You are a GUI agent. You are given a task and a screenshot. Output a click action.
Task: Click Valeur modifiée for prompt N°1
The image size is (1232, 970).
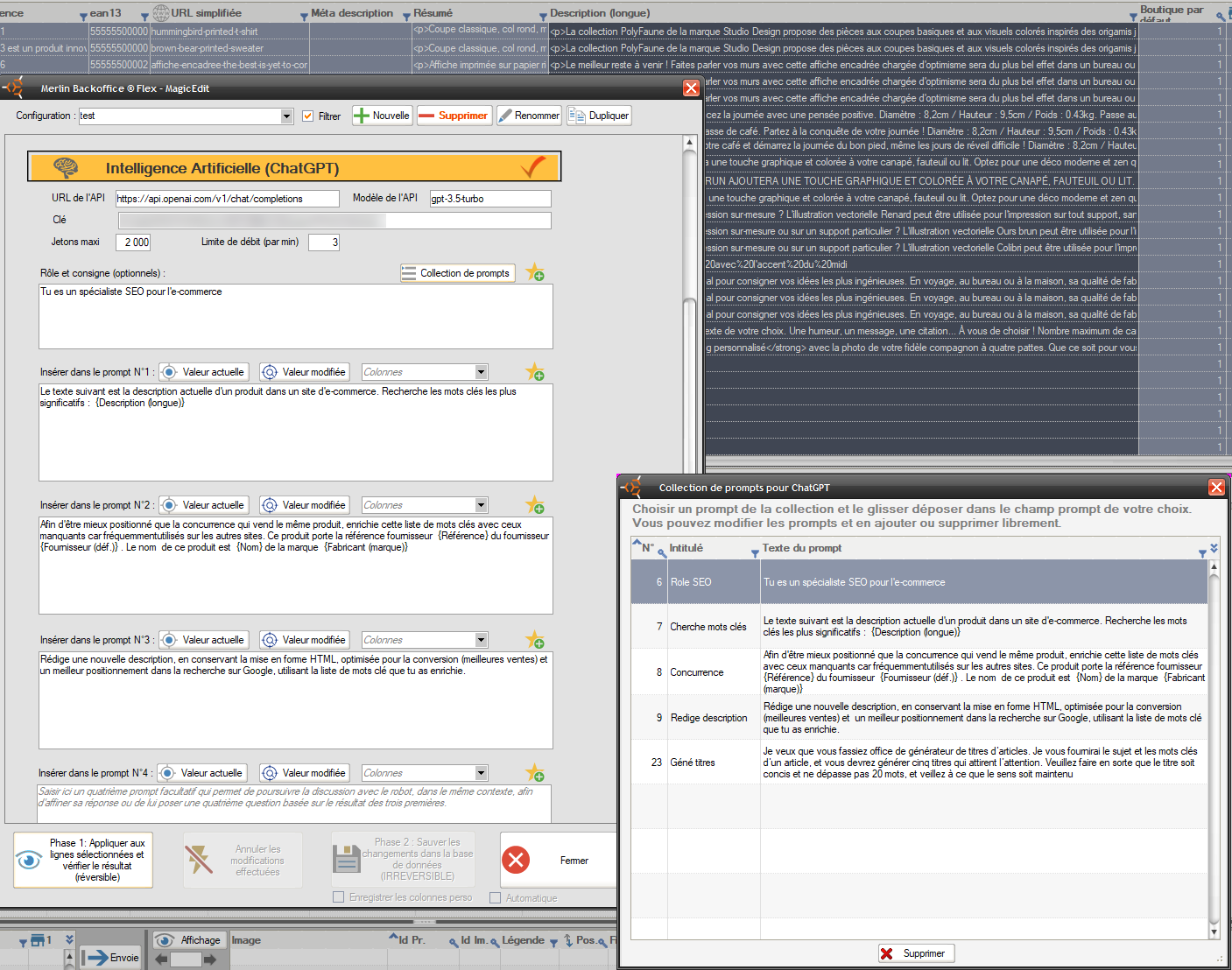coord(304,372)
